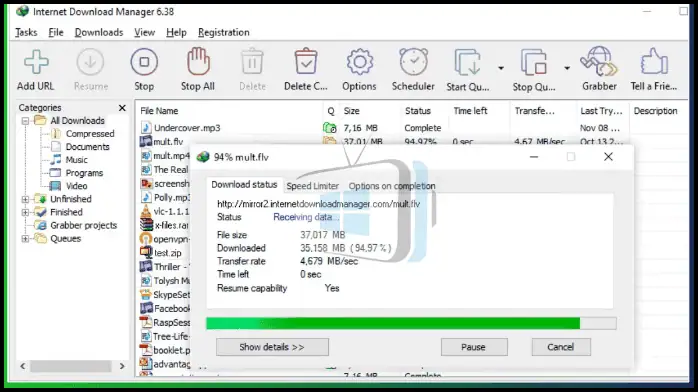Open the Downloads menu
The height and width of the screenshot is (392, 698).
(99, 32)
